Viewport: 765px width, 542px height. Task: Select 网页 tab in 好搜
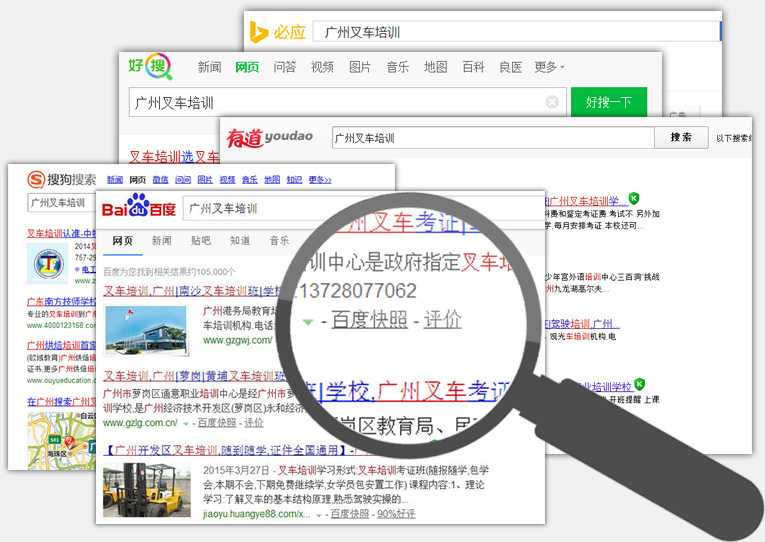[247, 67]
